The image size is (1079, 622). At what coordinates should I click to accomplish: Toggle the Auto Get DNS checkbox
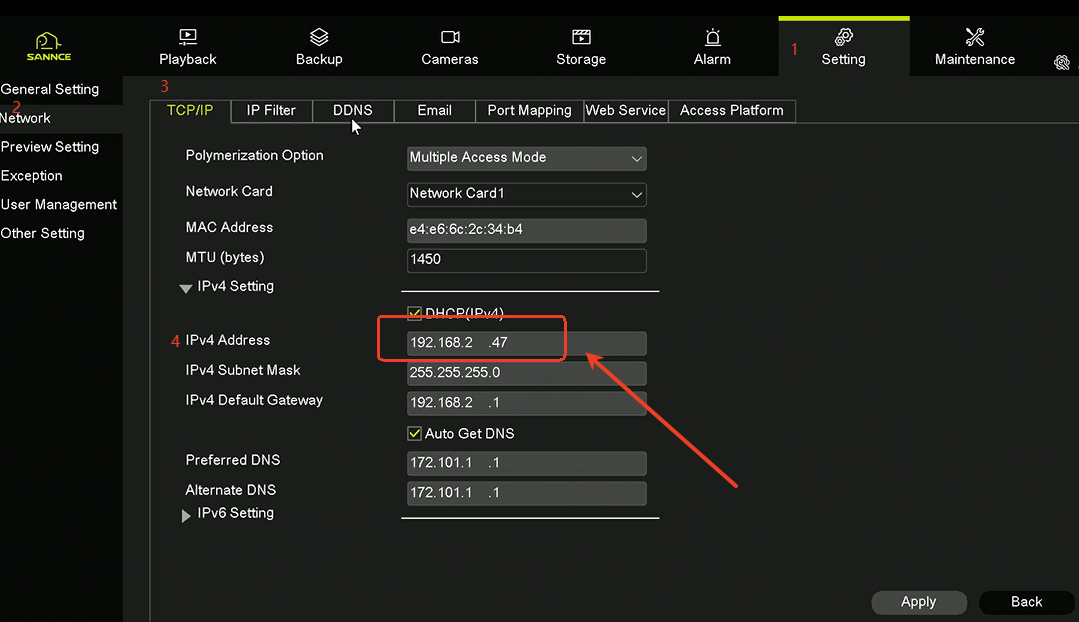pyautogui.click(x=414, y=433)
